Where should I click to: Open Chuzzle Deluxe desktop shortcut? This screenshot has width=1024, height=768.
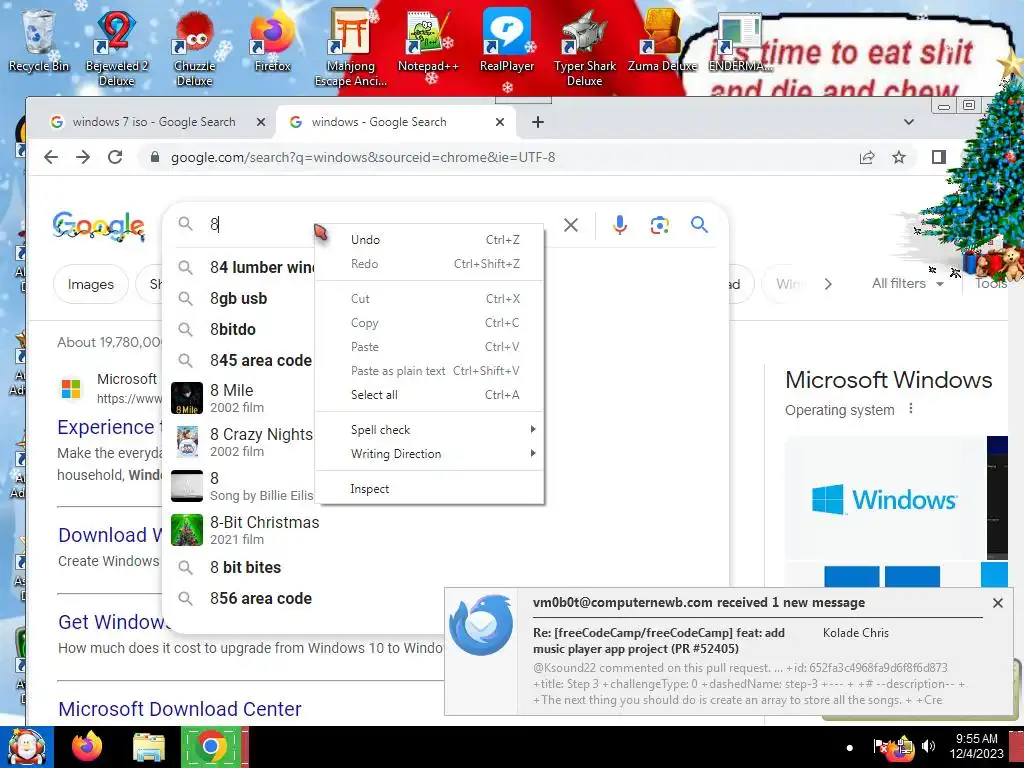pyautogui.click(x=195, y=48)
